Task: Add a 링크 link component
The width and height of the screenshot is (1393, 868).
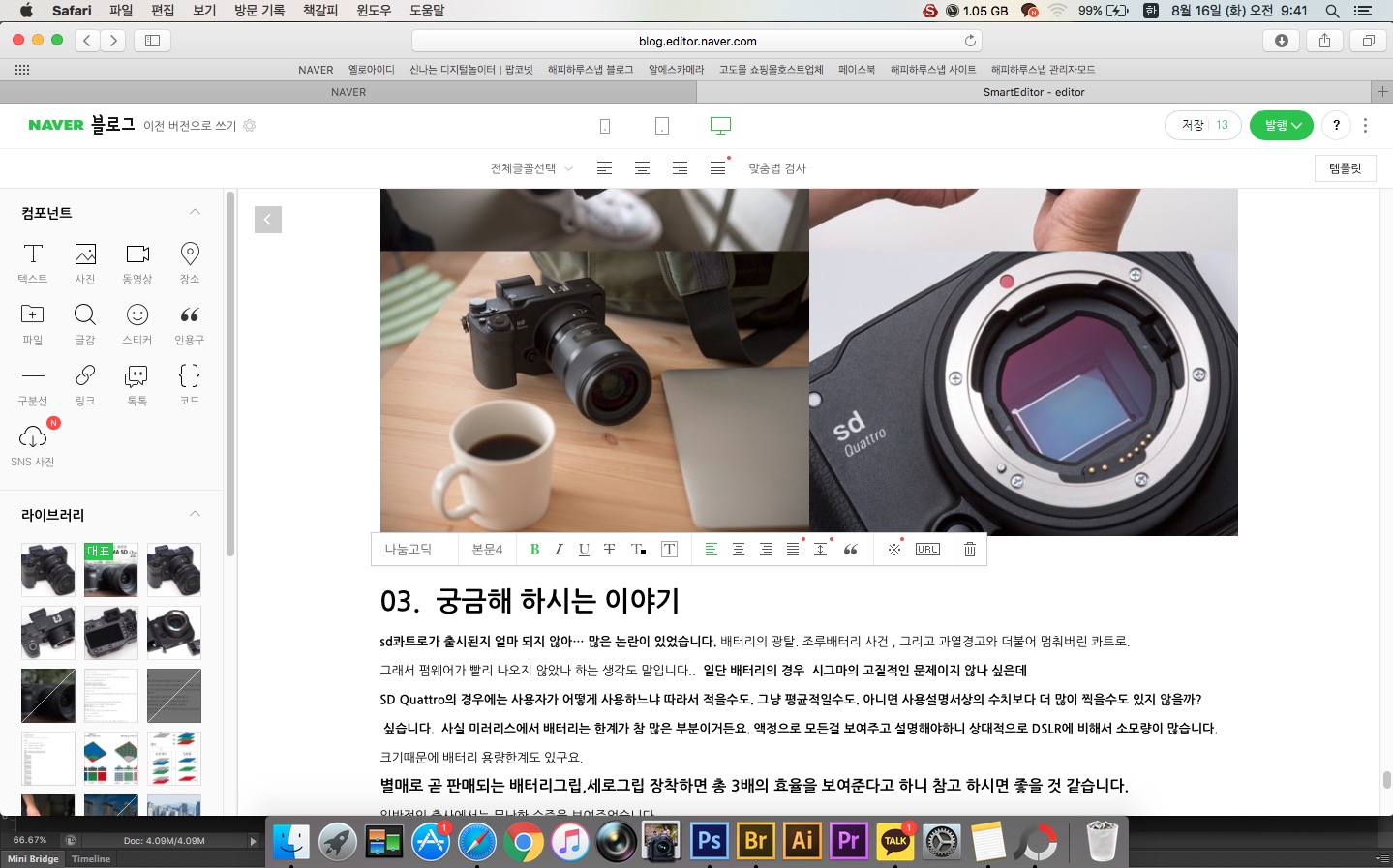Action: tap(85, 385)
